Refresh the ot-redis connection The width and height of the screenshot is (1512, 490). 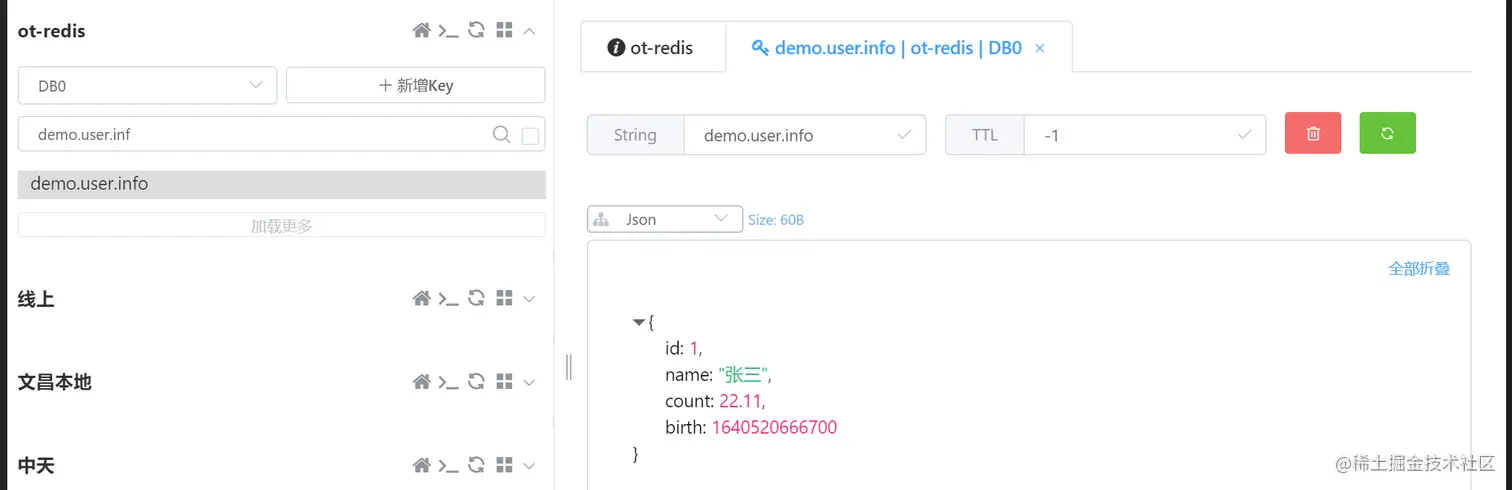477,31
